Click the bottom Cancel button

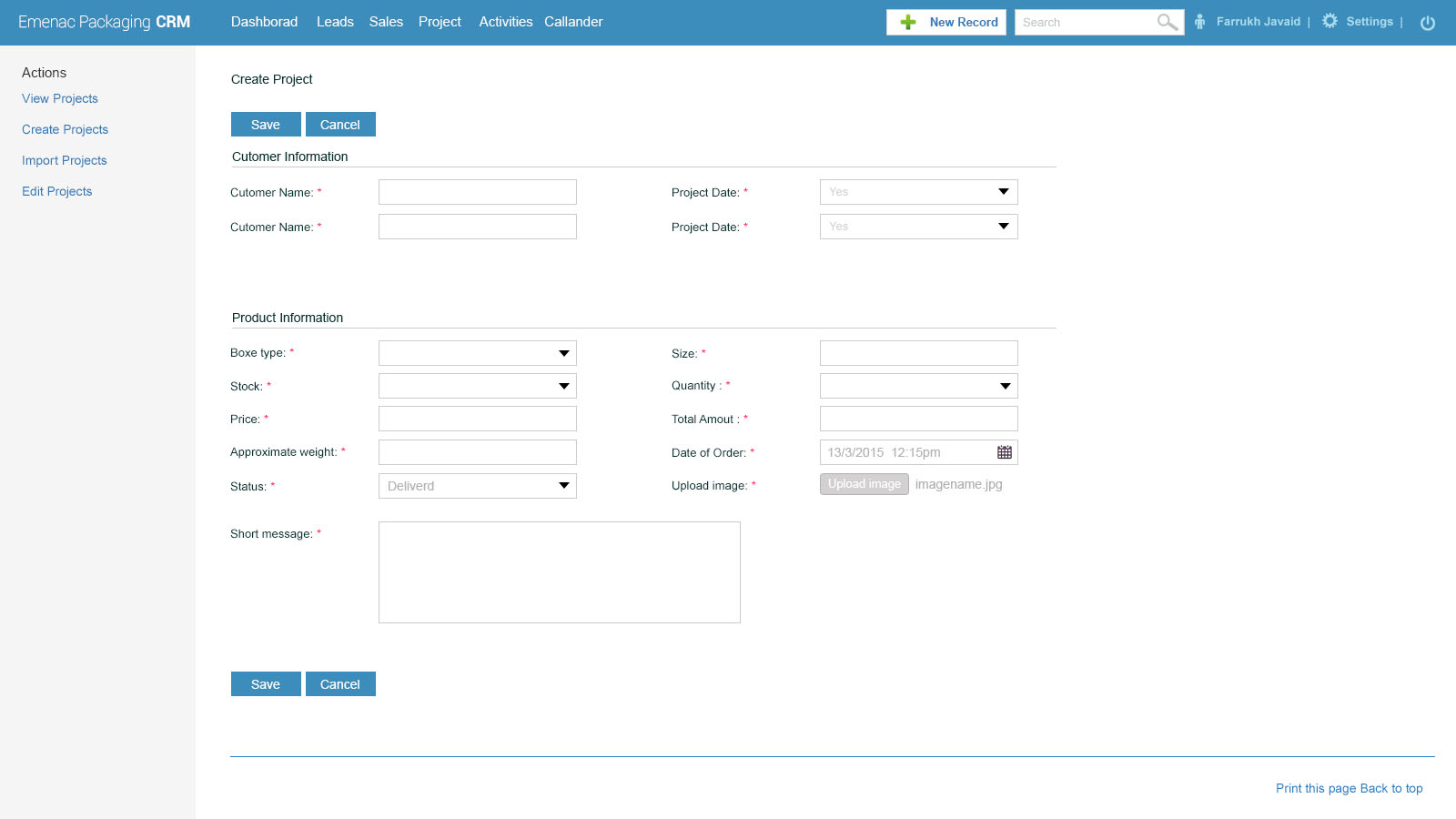[340, 684]
